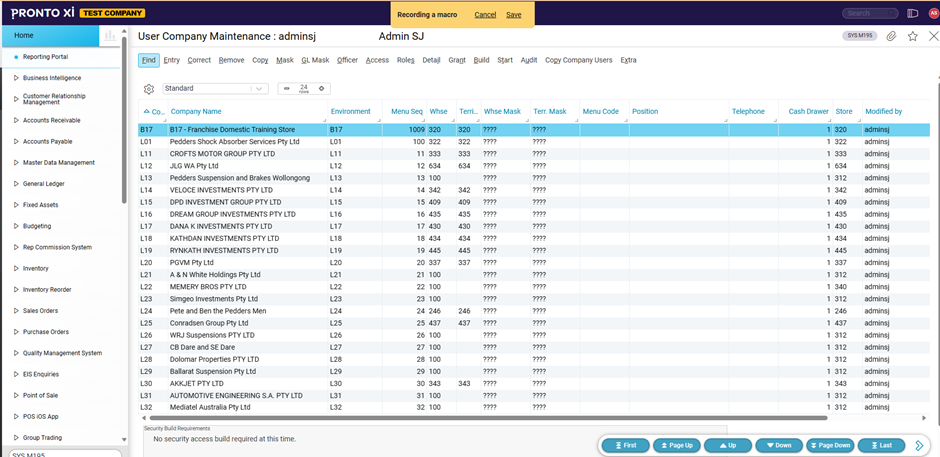Select row Ballarat Suspension Pty Ltd
Image resolution: width=940 pixels, height=457 pixels.
[x=534, y=371]
